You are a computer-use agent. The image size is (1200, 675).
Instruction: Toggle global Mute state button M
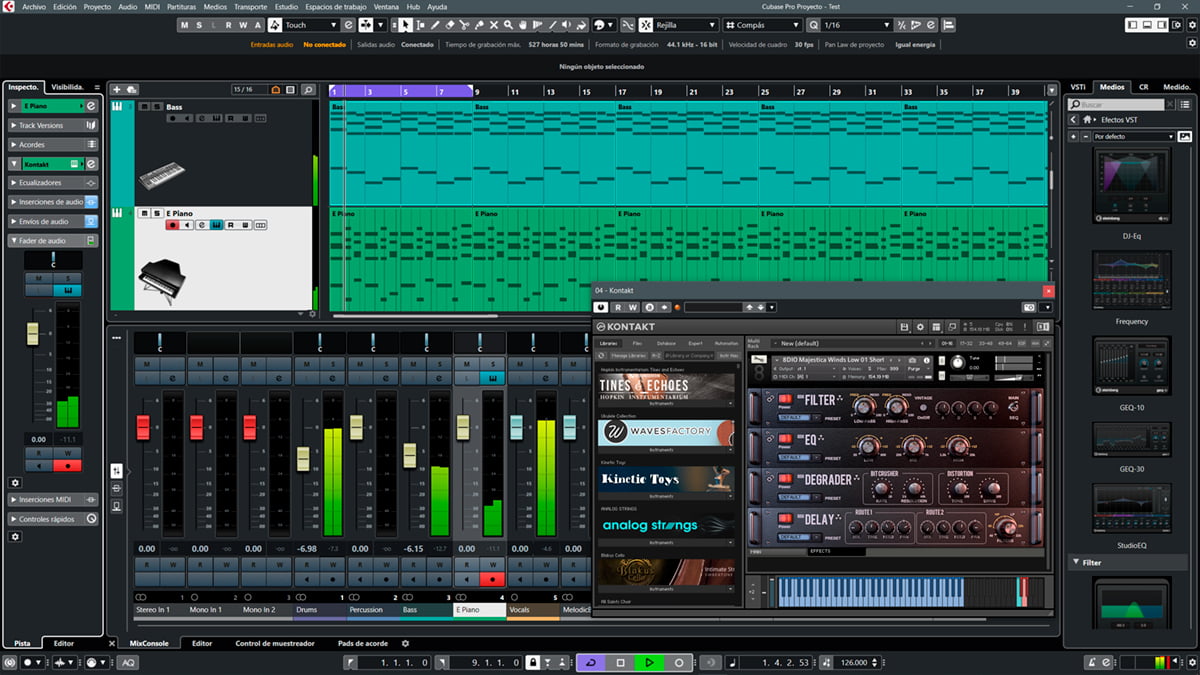[185, 25]
